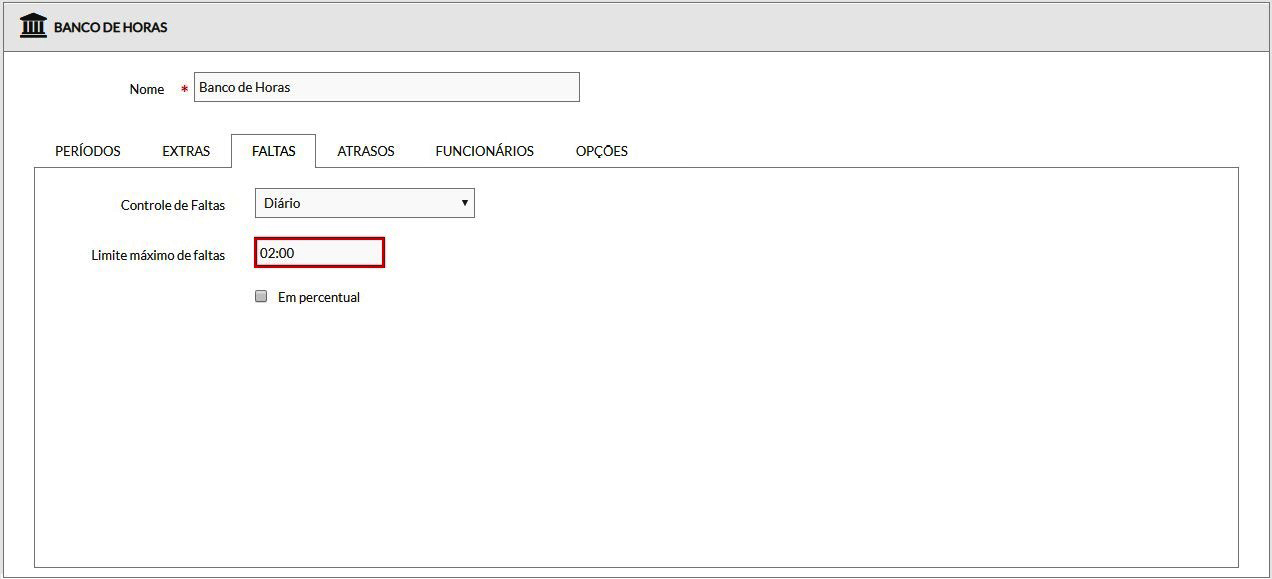Focus the Nome text field
The height and width of the screenshot is (579, 1272).
pyautogui.click(x=386, y=87)
